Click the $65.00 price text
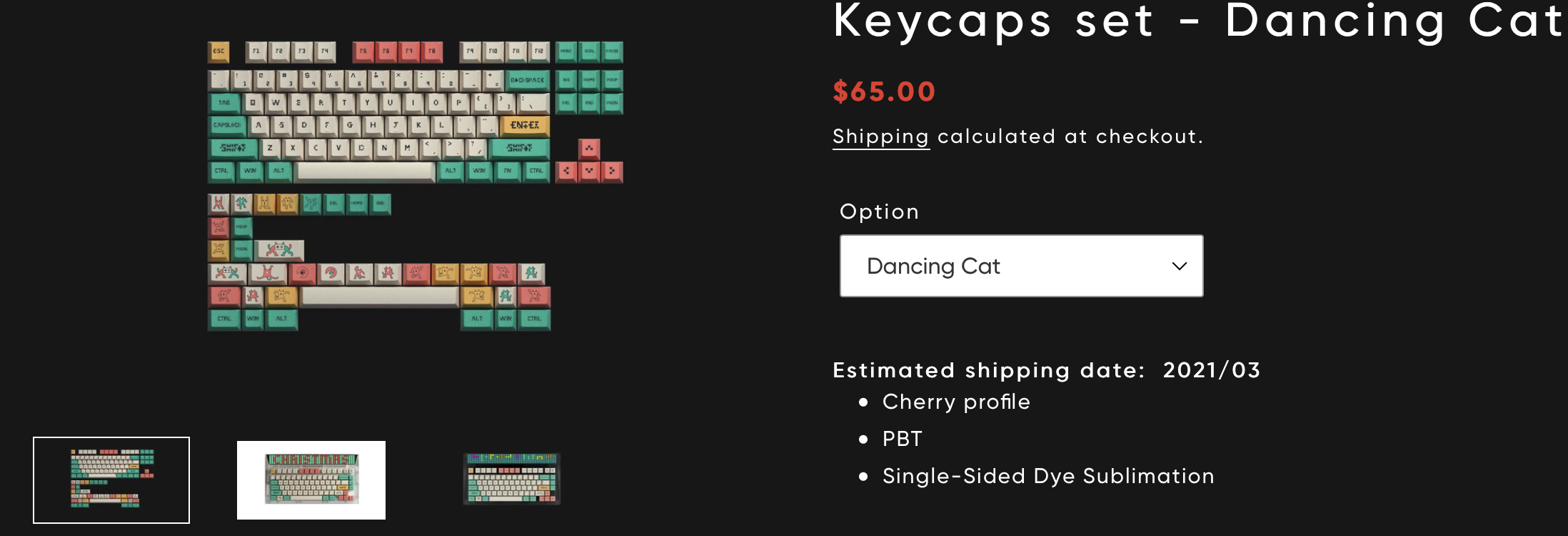 coord(884,91)
